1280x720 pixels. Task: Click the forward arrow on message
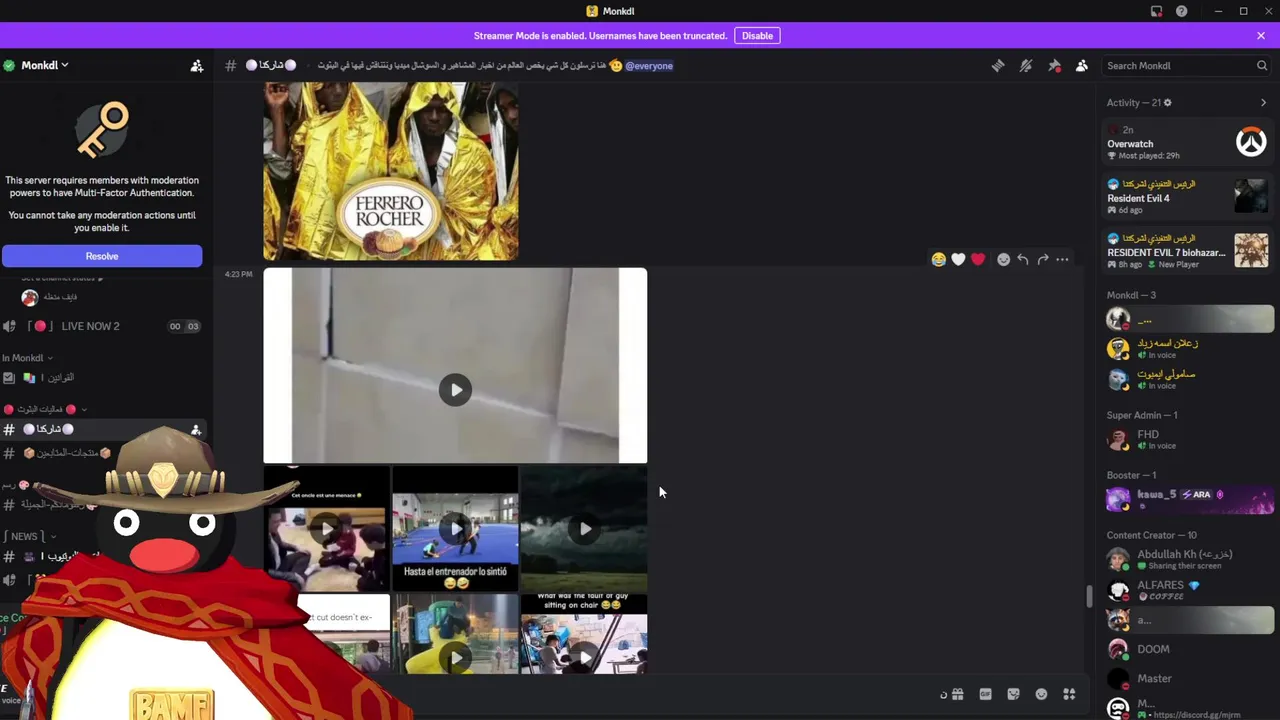tap(1043, 259)
